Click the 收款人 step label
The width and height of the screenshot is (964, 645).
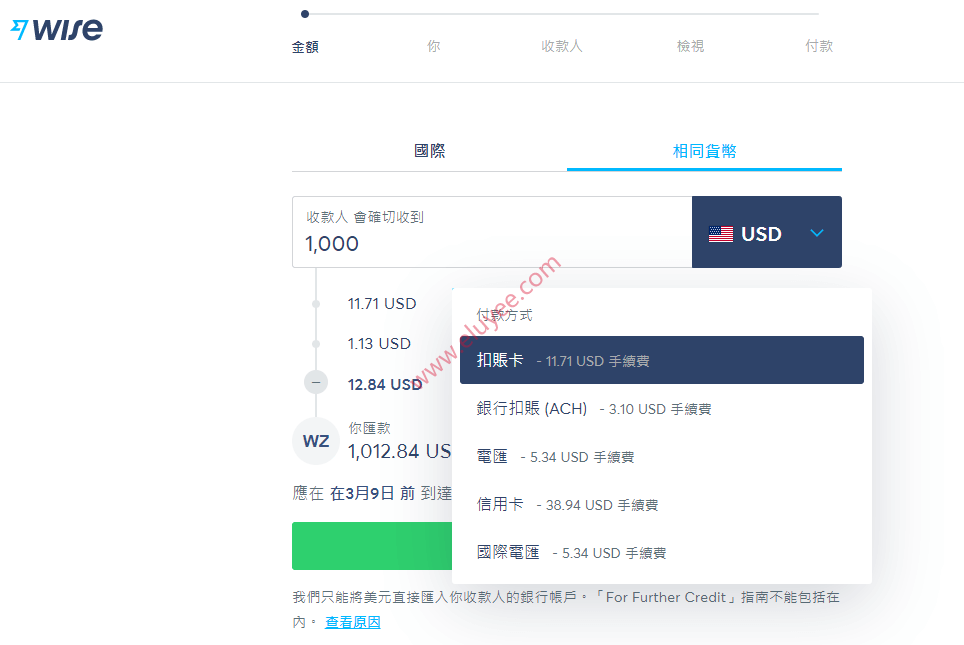[x=561, y=45]
